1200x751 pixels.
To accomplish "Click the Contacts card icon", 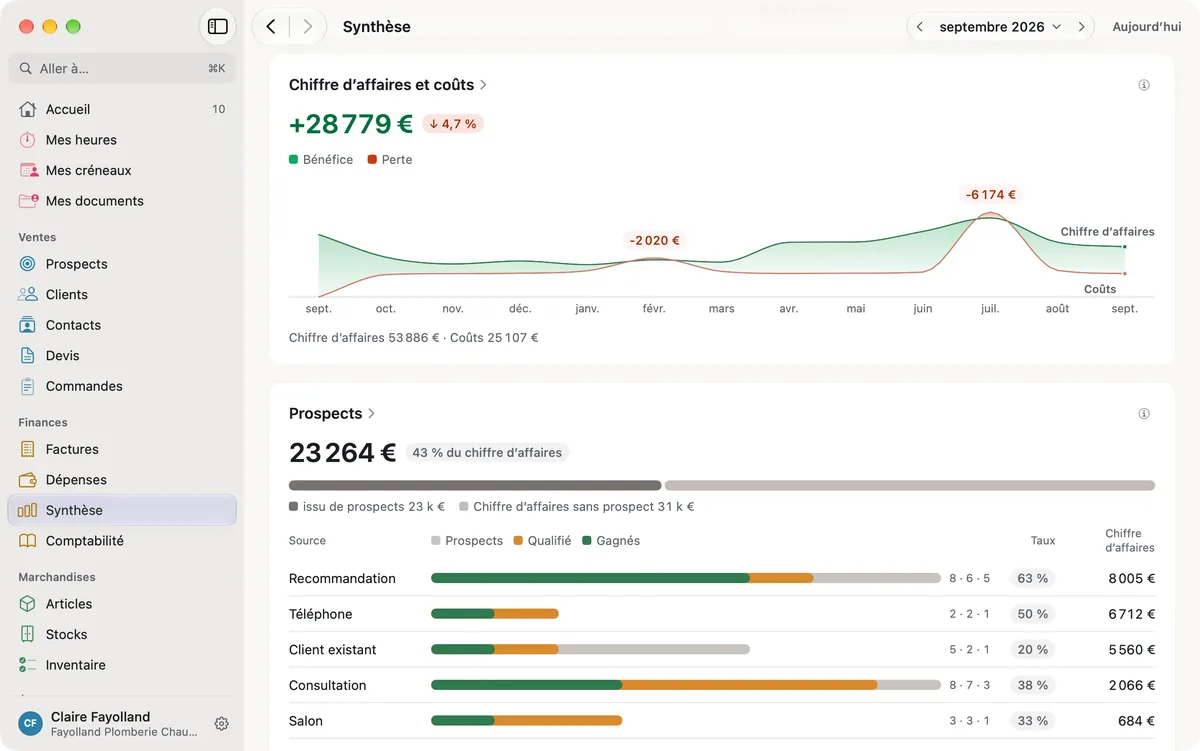I will point(28,325).
